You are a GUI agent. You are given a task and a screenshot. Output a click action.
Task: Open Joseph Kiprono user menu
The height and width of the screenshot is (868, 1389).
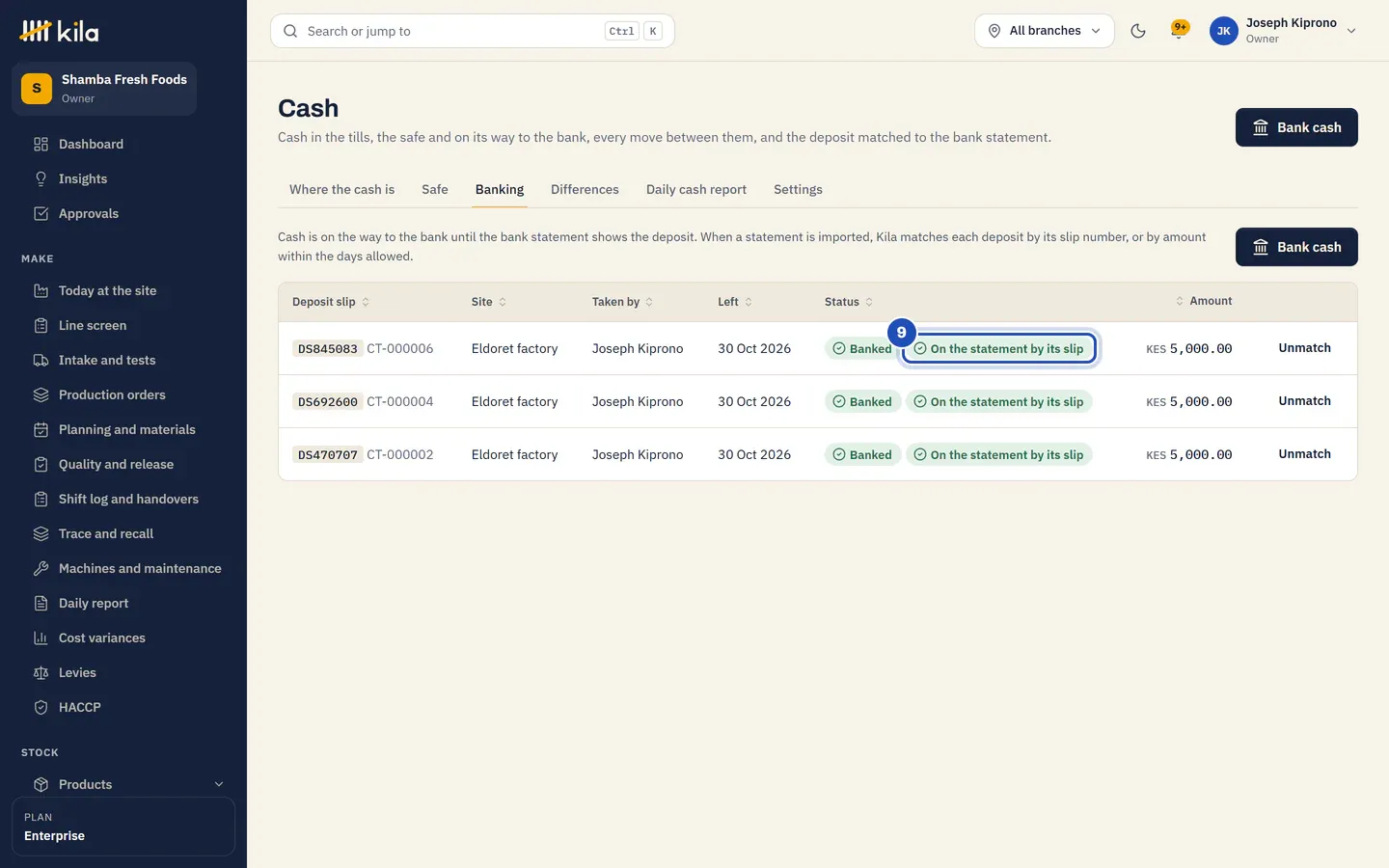click(x=1284, y=31)
